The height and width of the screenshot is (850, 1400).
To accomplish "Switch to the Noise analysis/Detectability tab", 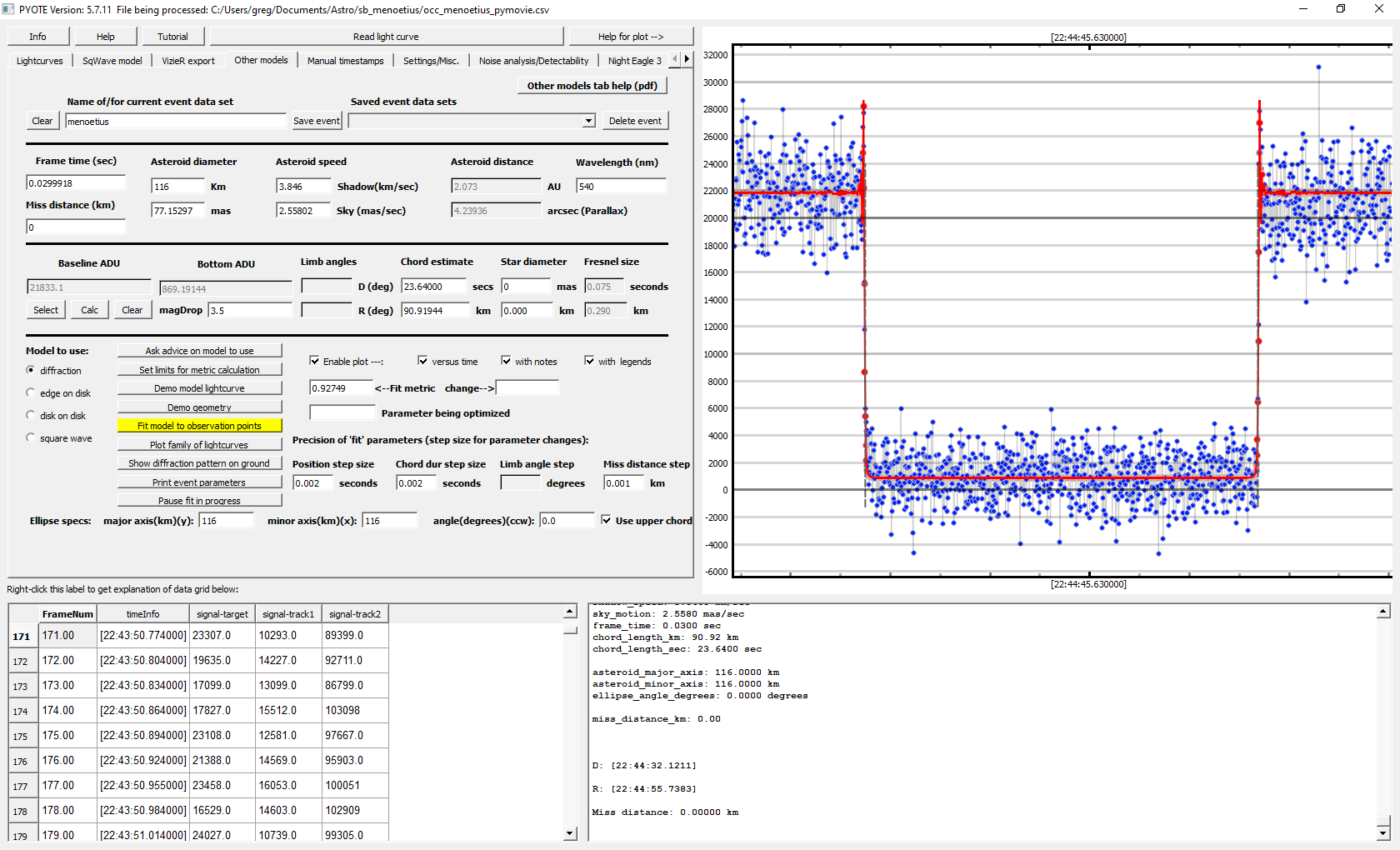I will point(533,61).
